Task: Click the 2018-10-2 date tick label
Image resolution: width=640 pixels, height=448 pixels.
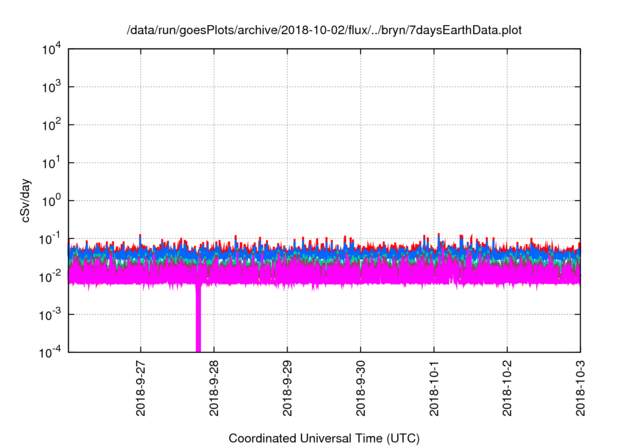Action: click(507, 388)
